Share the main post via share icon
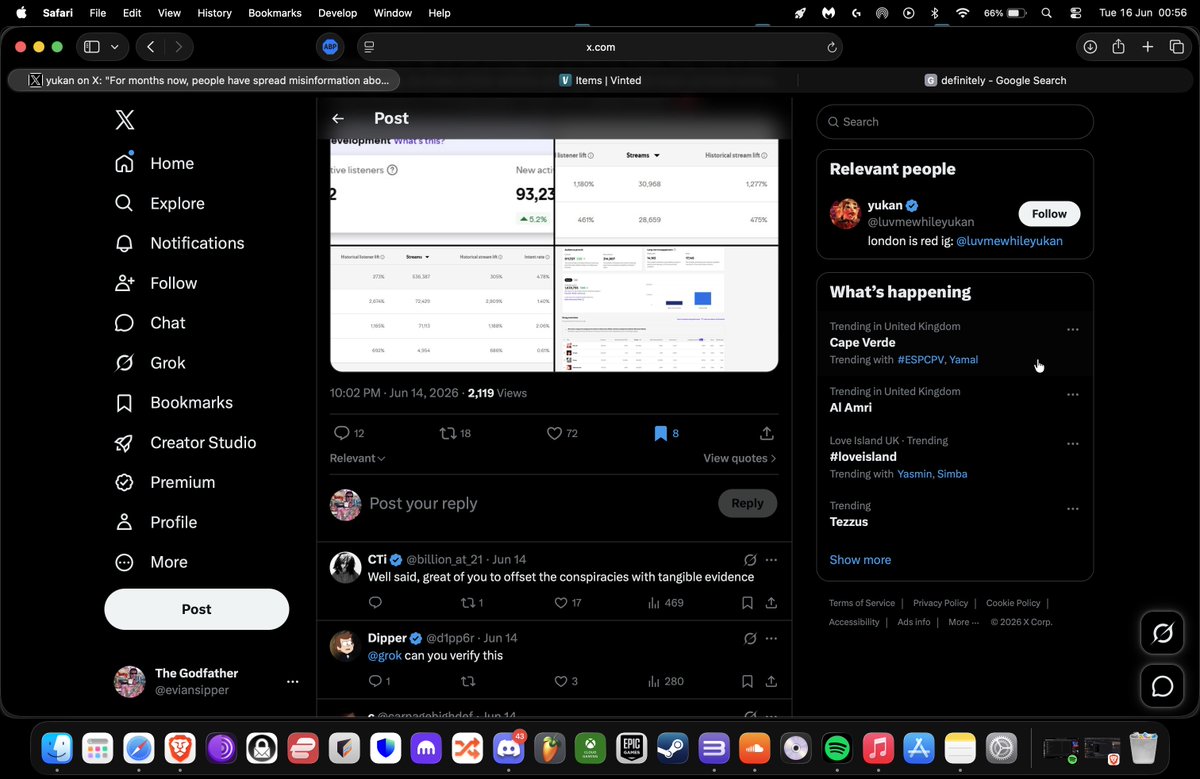This screenshot has width=1200, height=779. [x=767, y=433]
